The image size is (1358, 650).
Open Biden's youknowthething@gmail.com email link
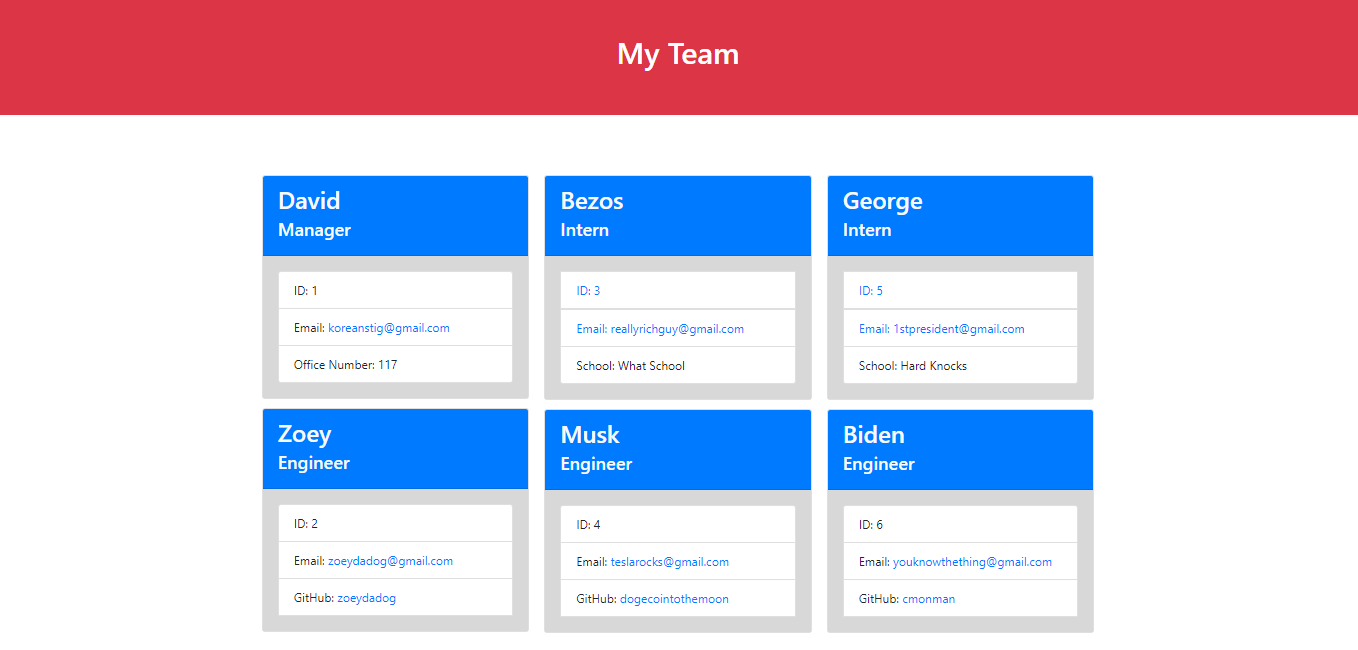tap(972, 561)
